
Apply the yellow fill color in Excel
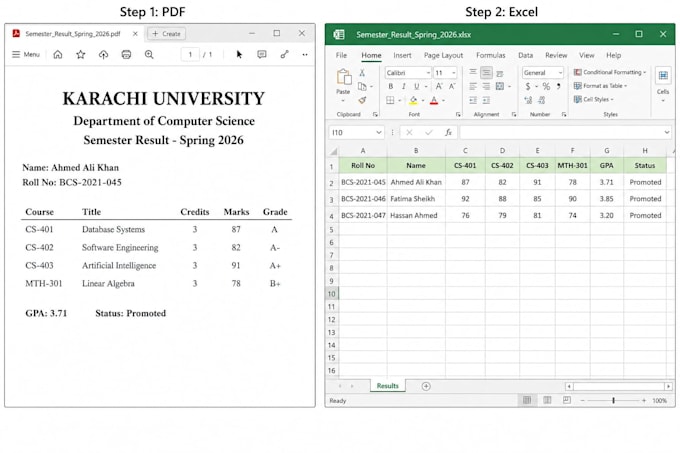tap(413, 101)
